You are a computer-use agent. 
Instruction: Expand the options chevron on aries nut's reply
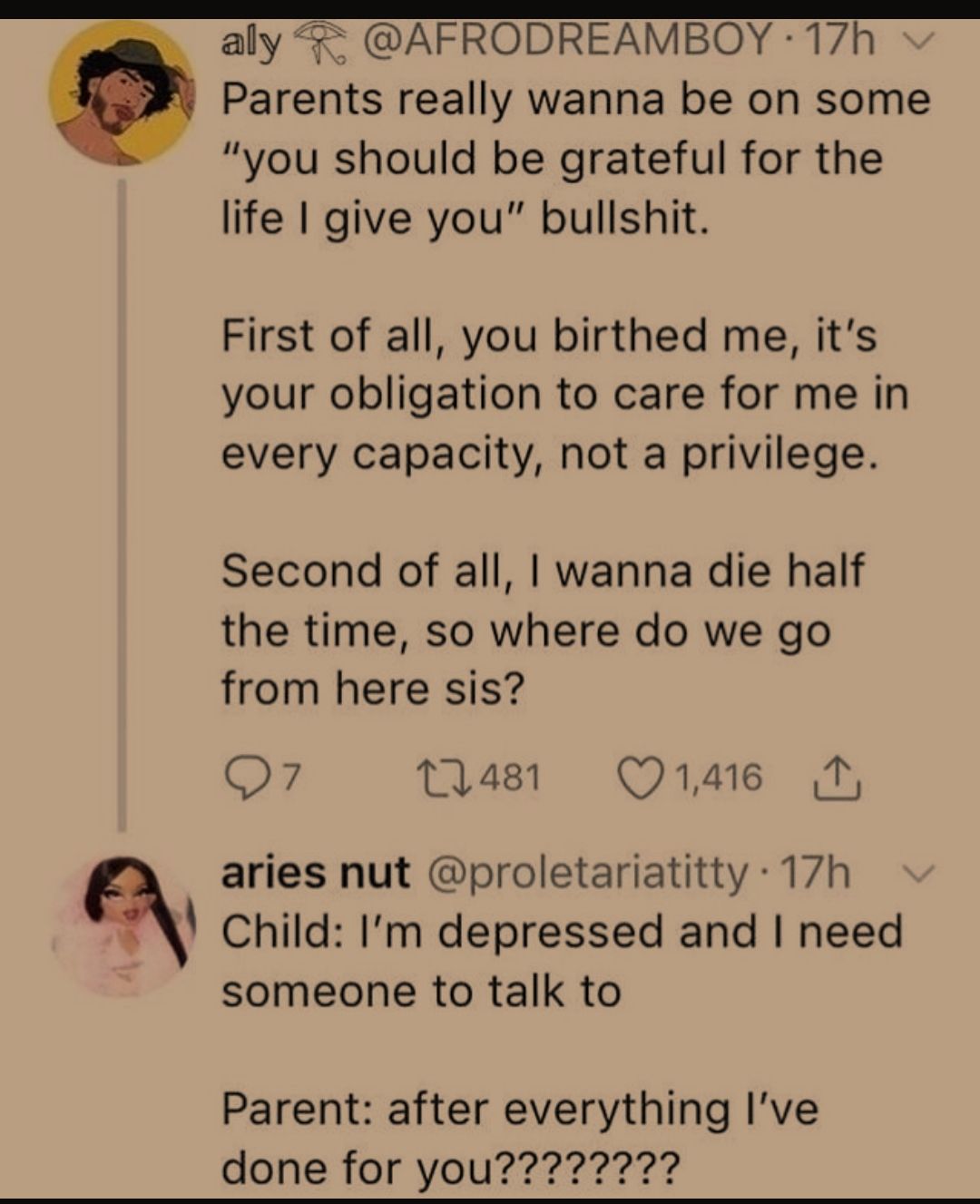tap(919, 874)
